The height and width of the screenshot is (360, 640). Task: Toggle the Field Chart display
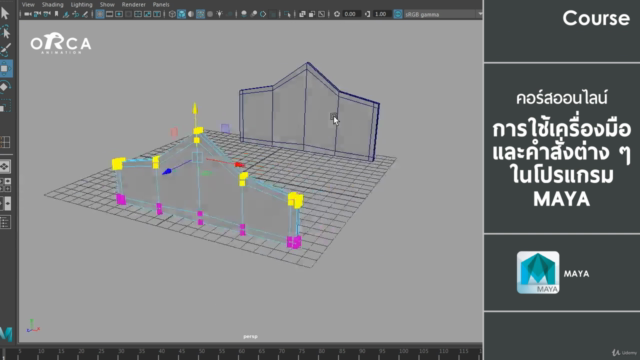138,14
